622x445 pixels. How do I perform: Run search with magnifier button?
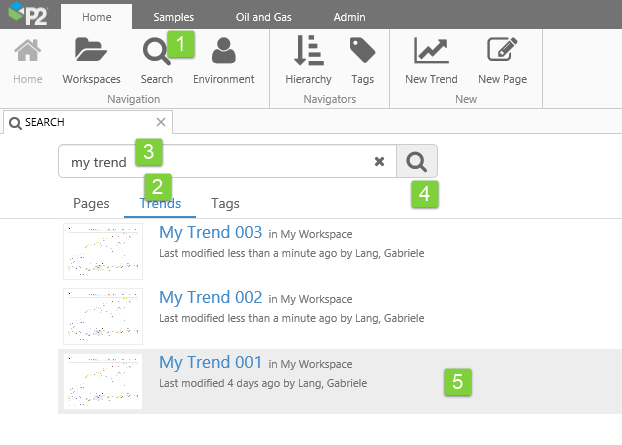coord(417,162)
